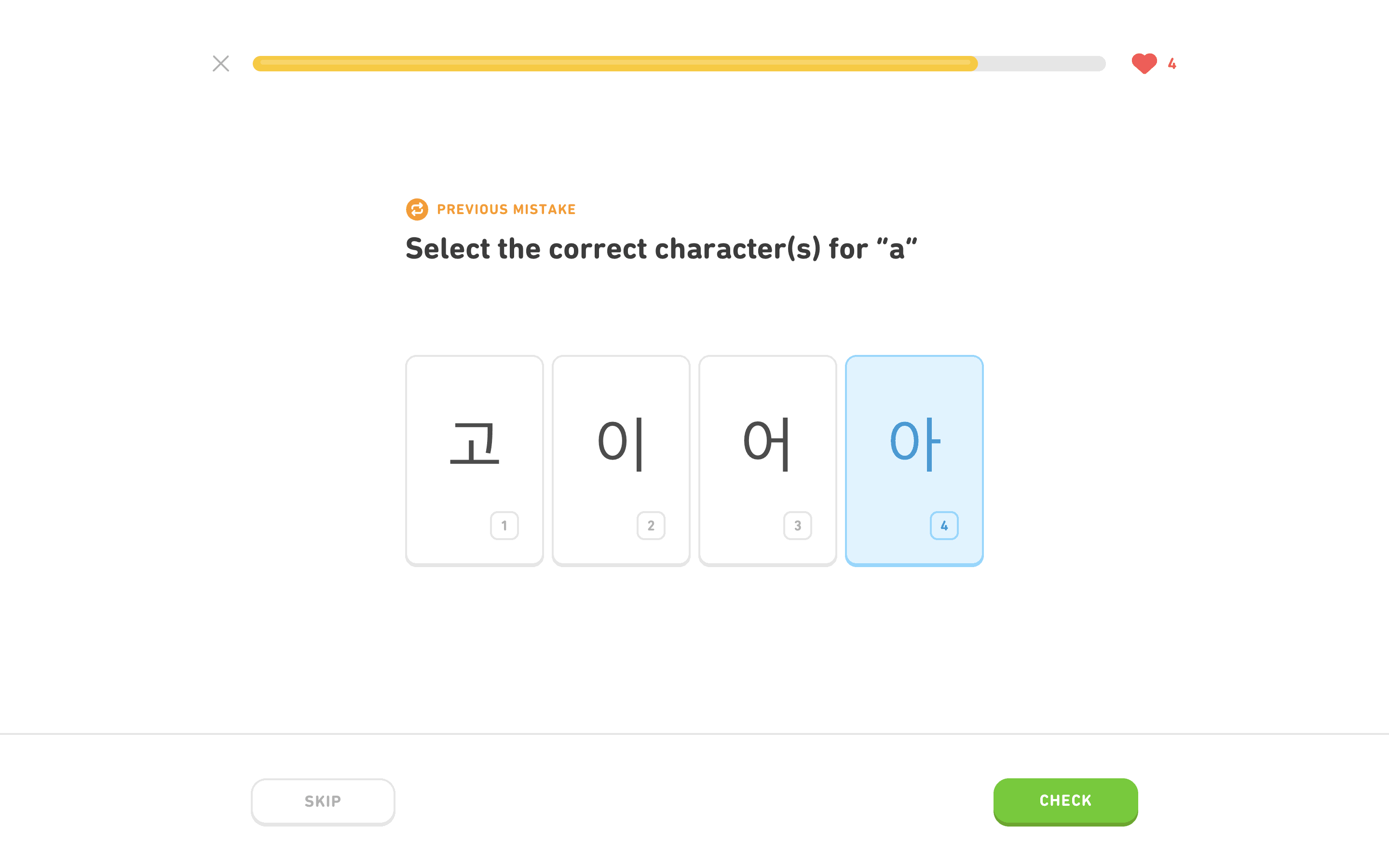This screenshot has width=1389, height=868.
Task: Click the keyboard shortcut 1 badge
Action: pyautogui.click(x=504, y=525)
